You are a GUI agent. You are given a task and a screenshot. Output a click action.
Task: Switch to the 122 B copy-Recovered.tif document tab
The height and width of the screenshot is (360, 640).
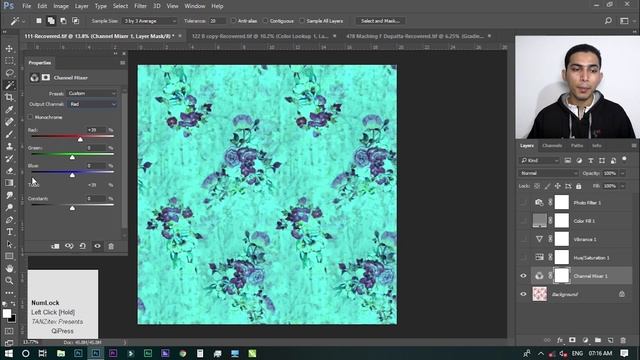point(261,36)
